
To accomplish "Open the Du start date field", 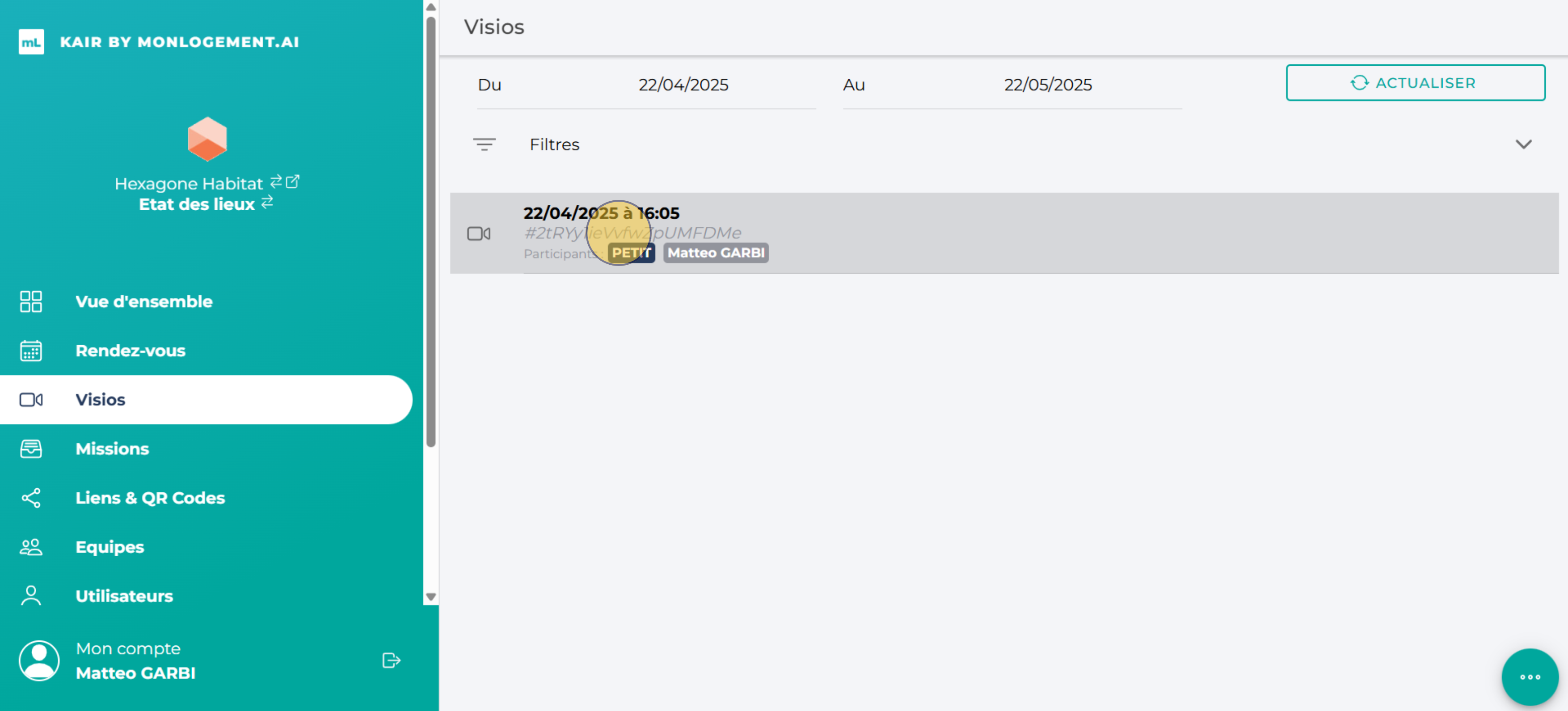I will 683,85.
